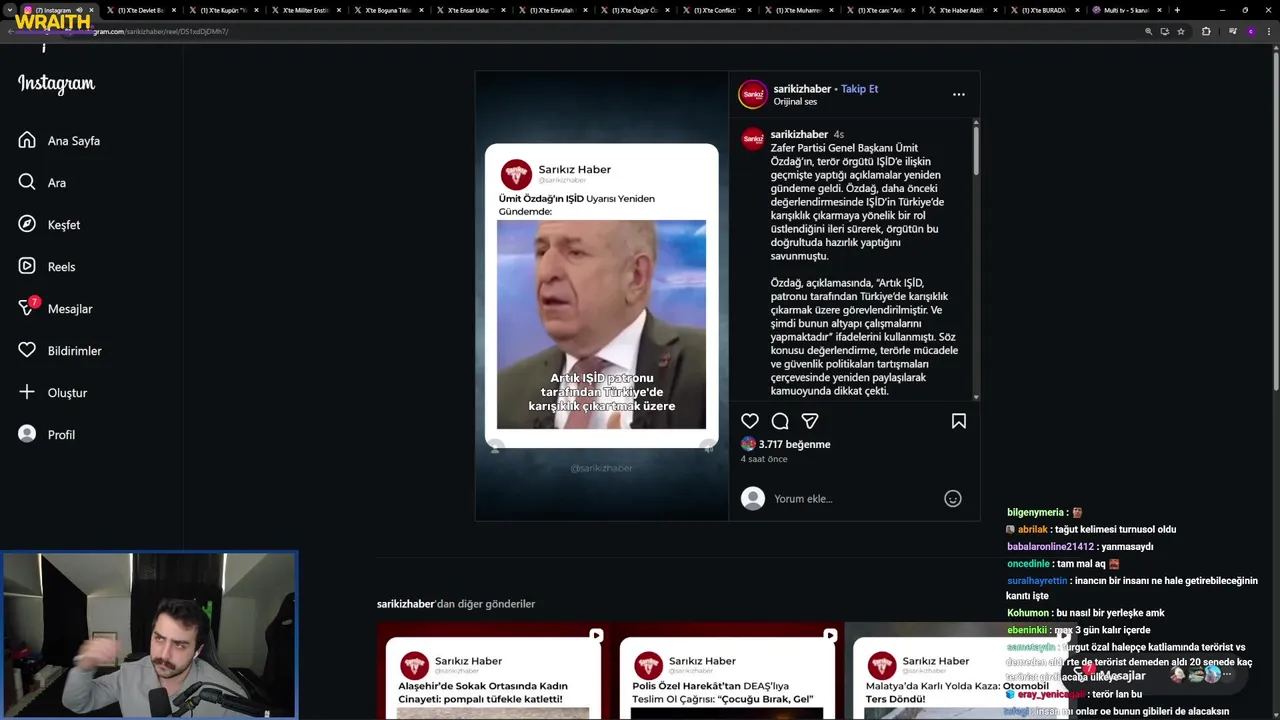Like the post with heart icon
1280x720 pixels.
[750, 421]
